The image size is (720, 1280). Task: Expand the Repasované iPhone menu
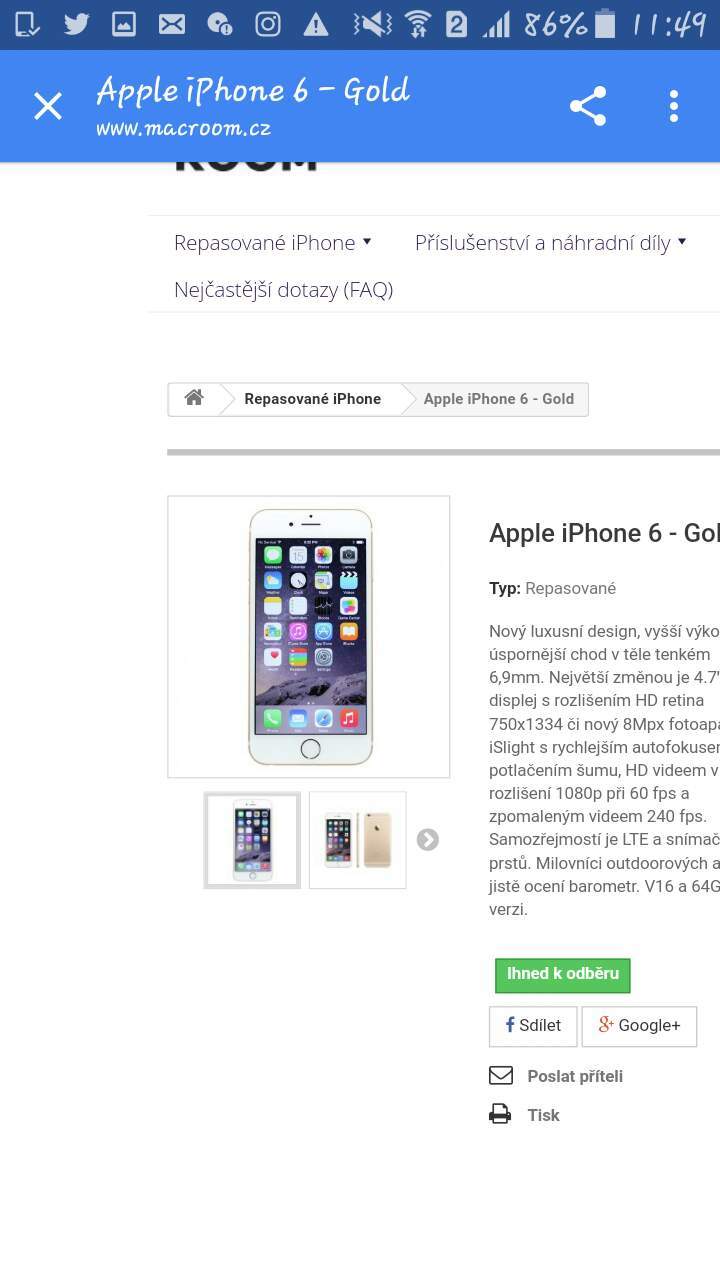[x=273, y=242]
